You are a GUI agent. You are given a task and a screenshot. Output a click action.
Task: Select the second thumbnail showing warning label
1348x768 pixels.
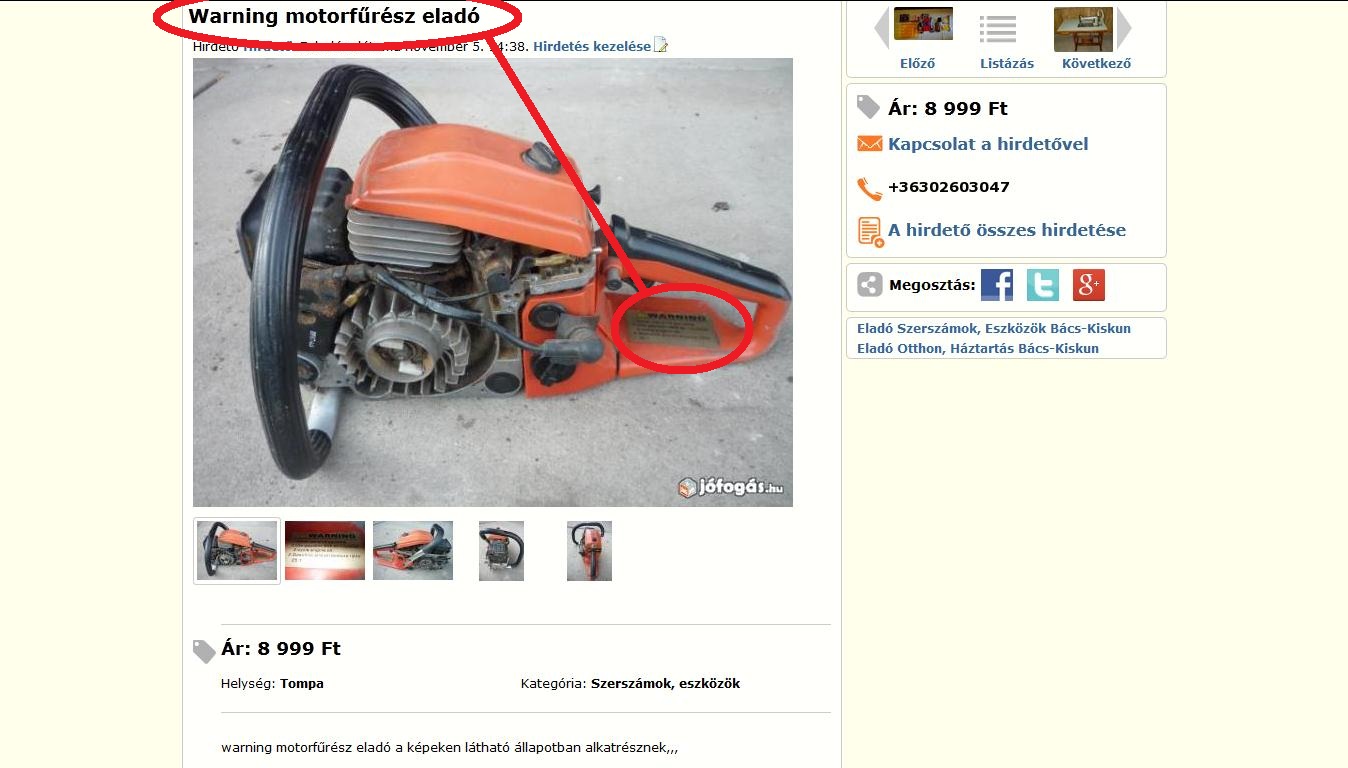tap(325, 550)
